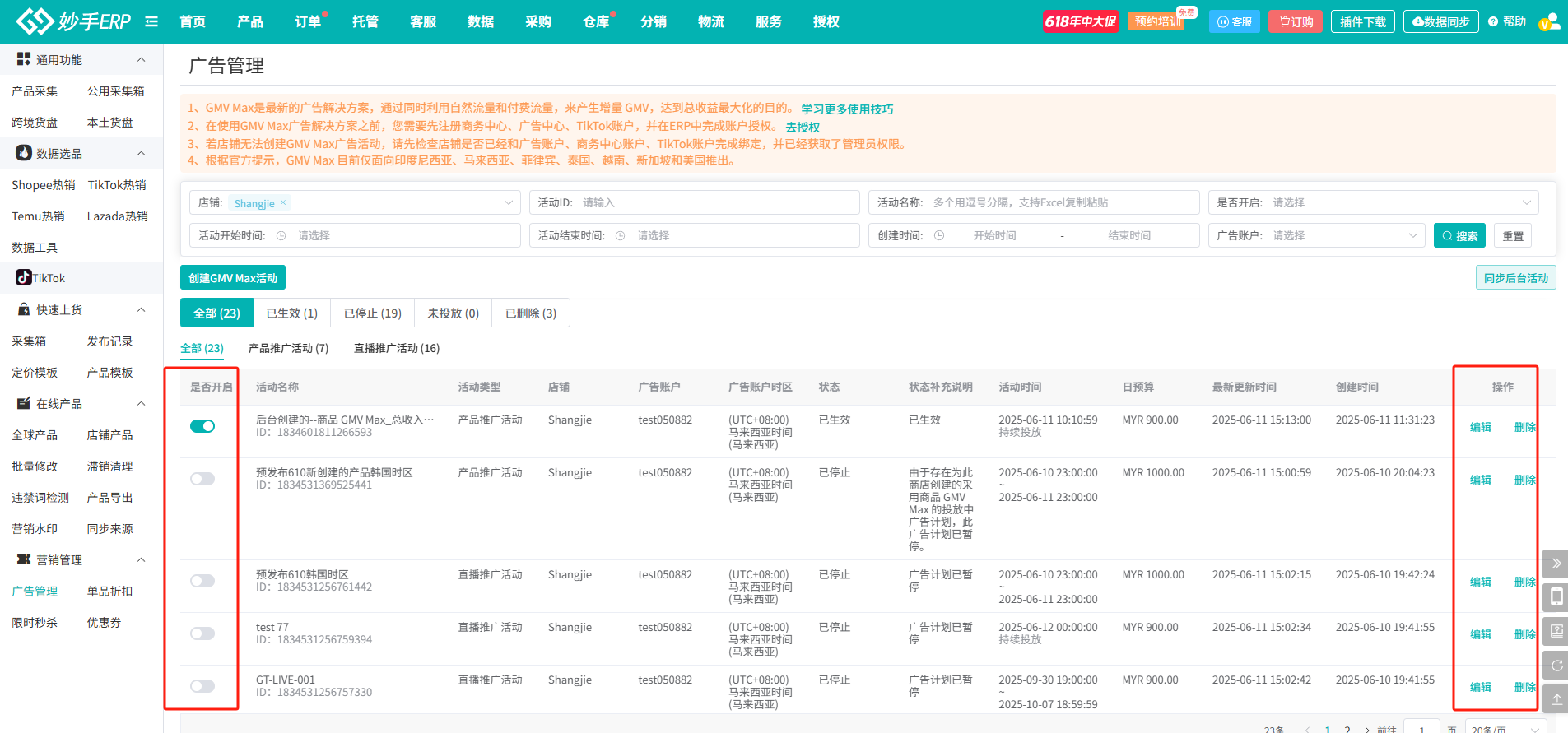The image size is (1568, 733).
Task: Collapse the 在线产品 sidebar section
Action: coord(141,403)
